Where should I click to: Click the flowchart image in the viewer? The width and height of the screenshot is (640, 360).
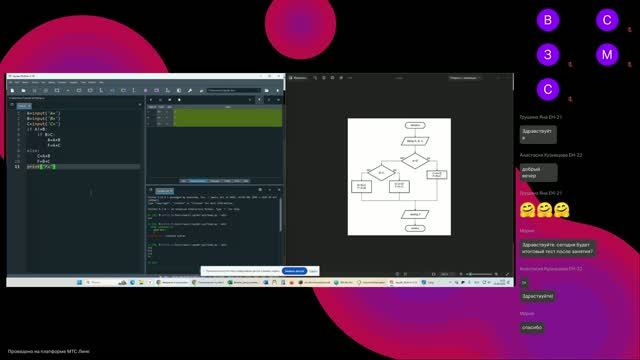point(399,177)
